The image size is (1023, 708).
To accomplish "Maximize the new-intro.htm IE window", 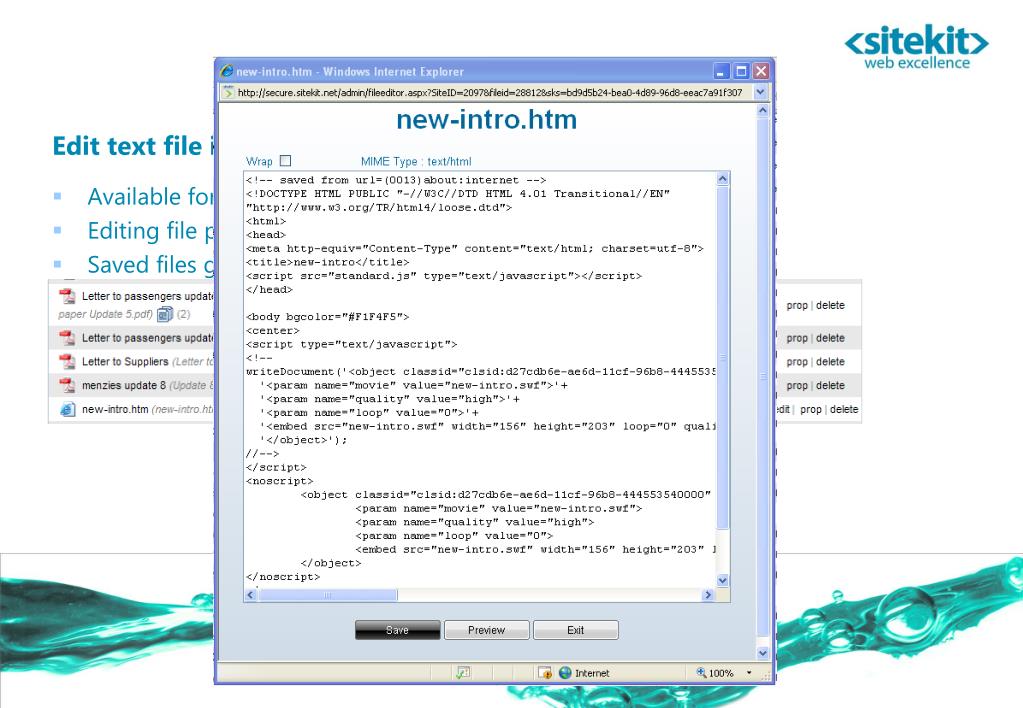I will [x=741, y=71].
